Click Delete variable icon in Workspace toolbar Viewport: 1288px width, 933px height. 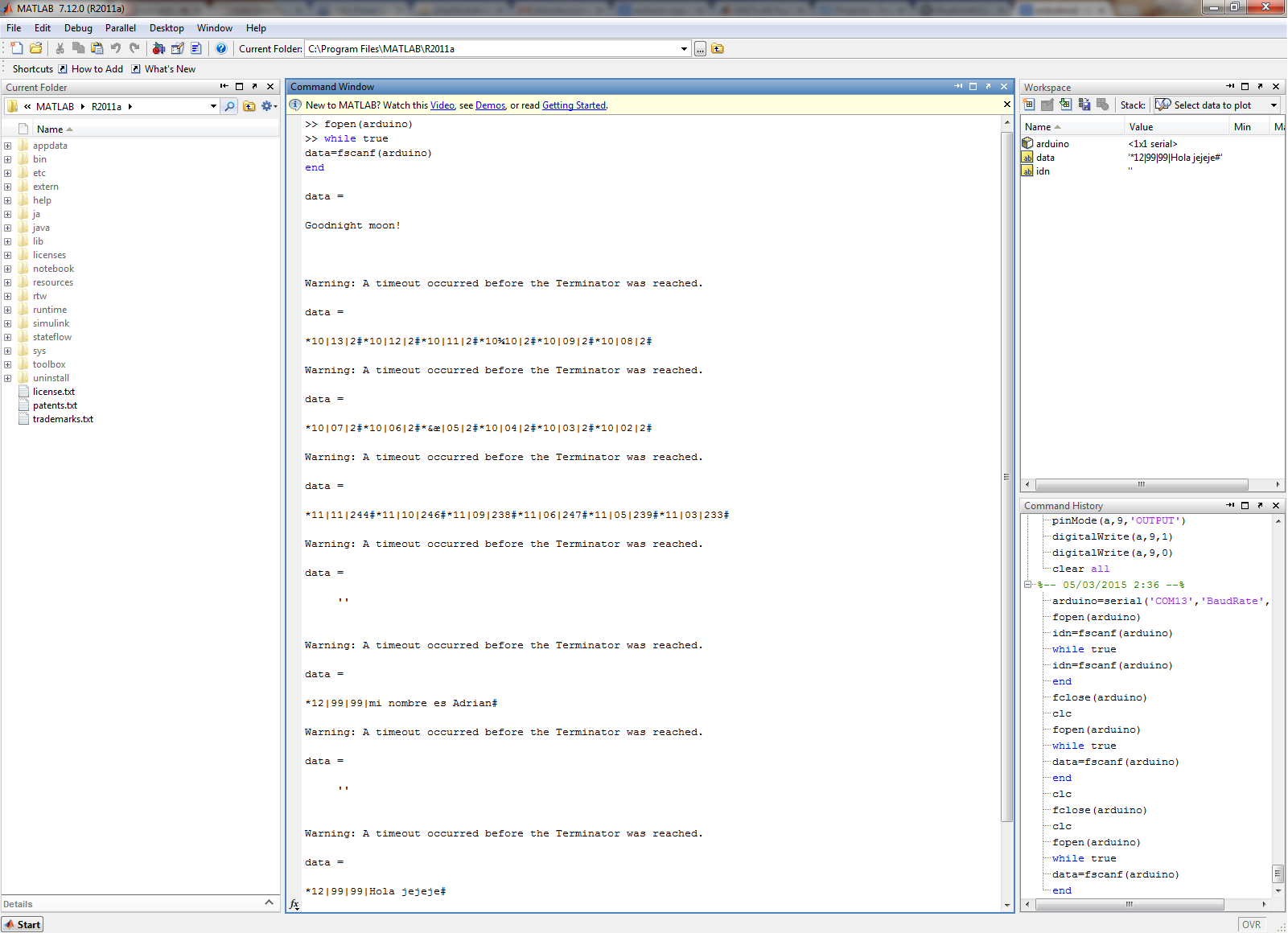point(1103,105)
